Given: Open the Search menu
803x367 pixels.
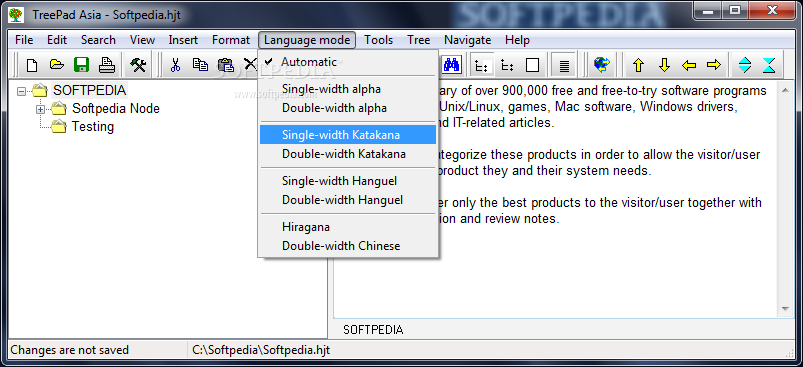Looking at the screenshot, I should [x=98, y=40].
